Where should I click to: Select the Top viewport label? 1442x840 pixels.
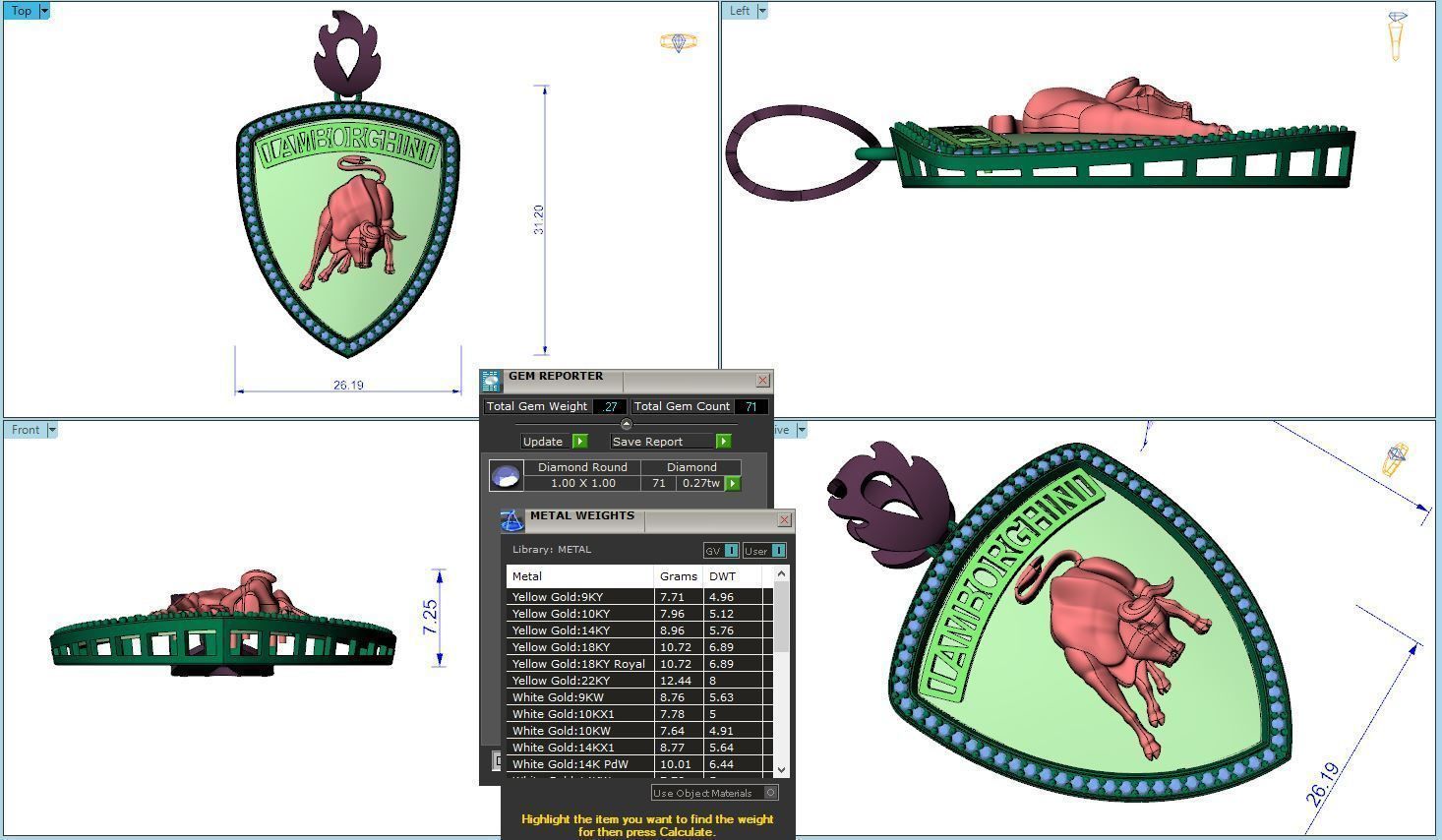(x=21, y=11)
